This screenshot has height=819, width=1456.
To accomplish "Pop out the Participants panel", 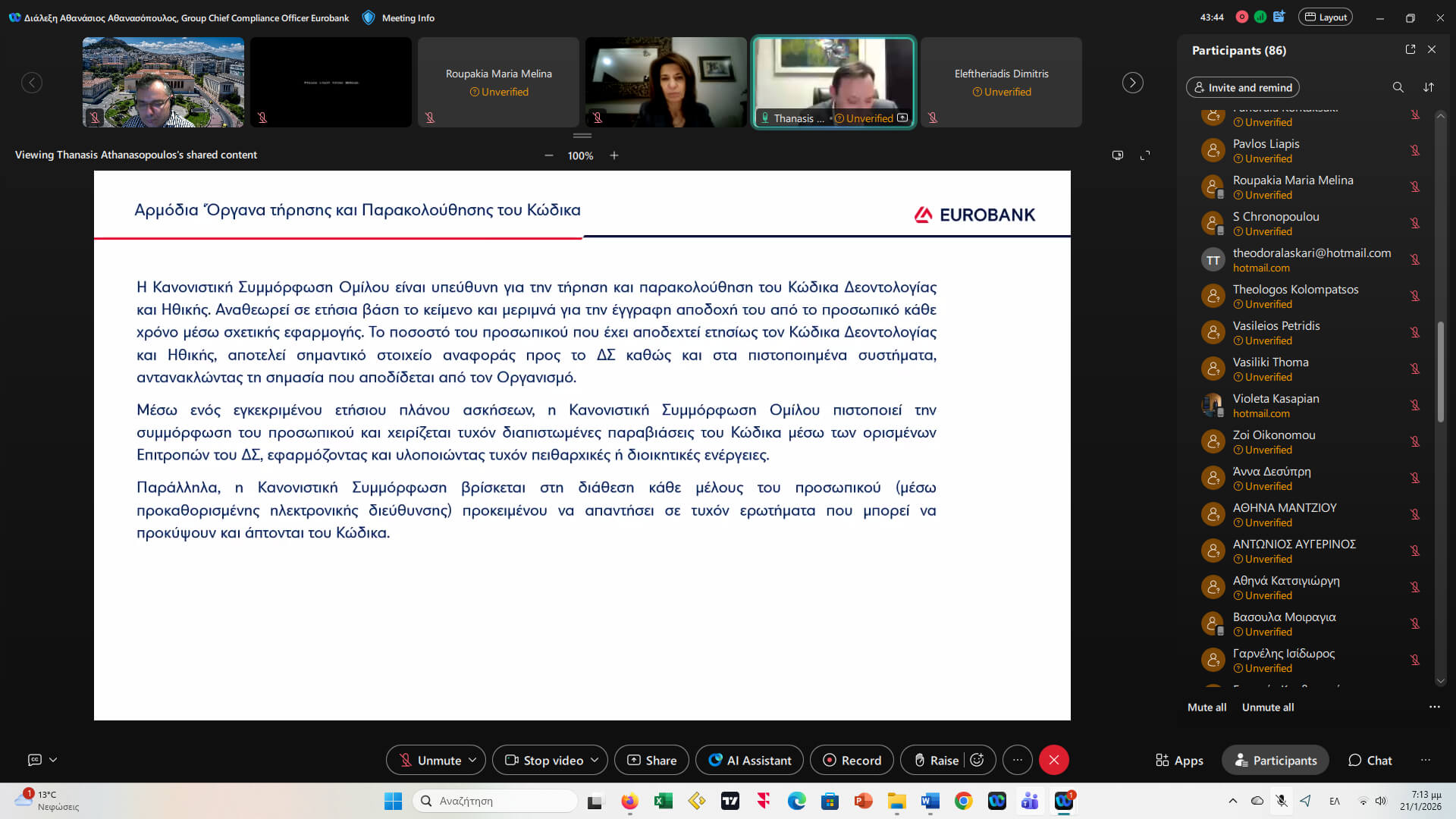I will tap(1410, 49).
